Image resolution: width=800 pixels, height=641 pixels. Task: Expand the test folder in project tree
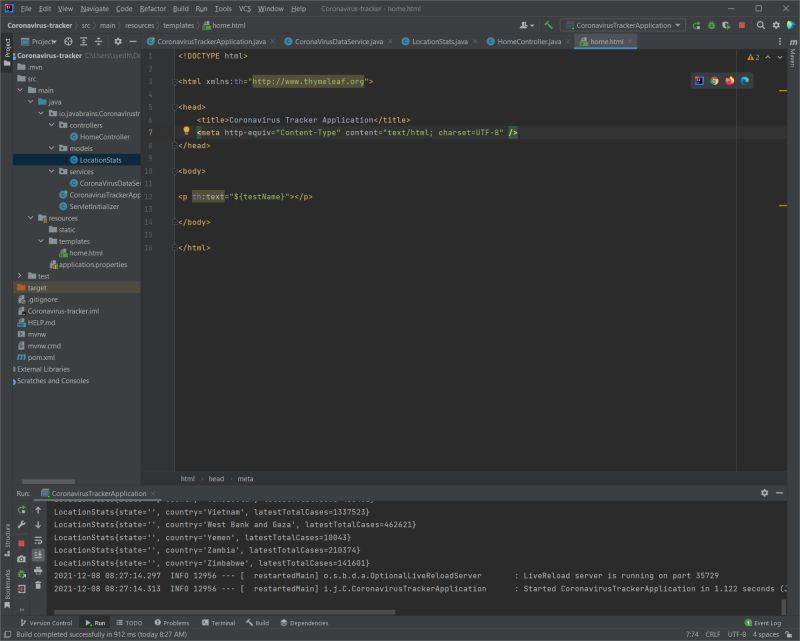pyautogui.click(x=20, y=276)
